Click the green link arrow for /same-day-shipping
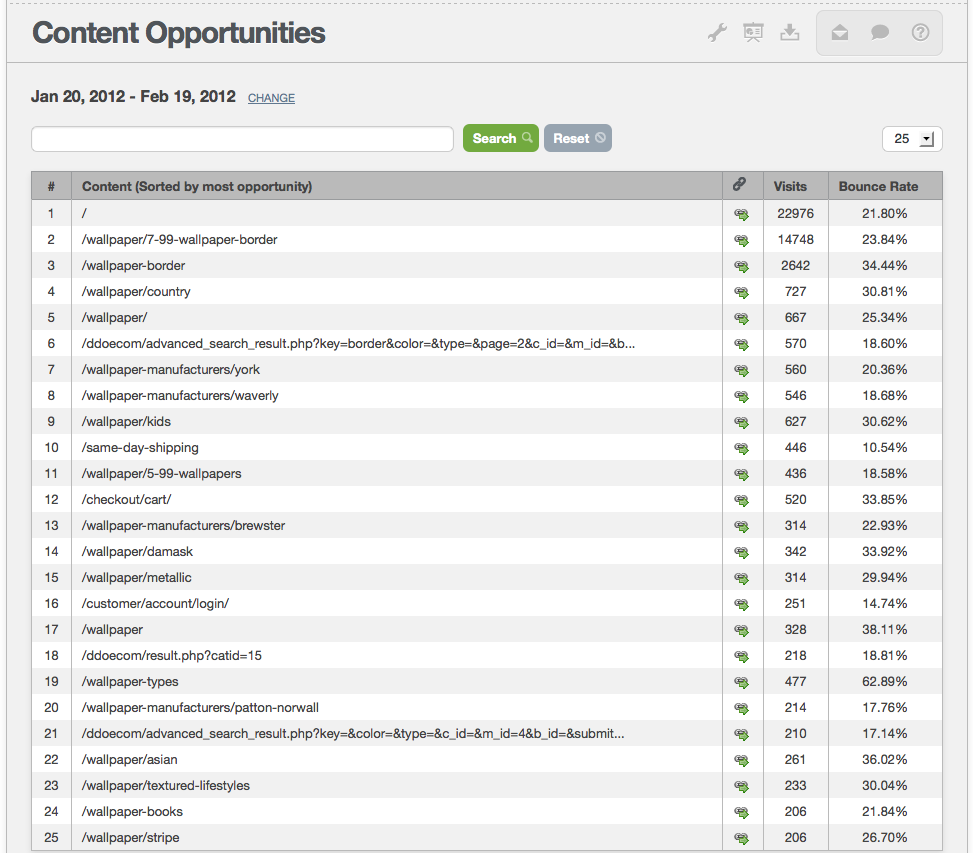Viewport: 973px width, 853px height. point(740,448)
